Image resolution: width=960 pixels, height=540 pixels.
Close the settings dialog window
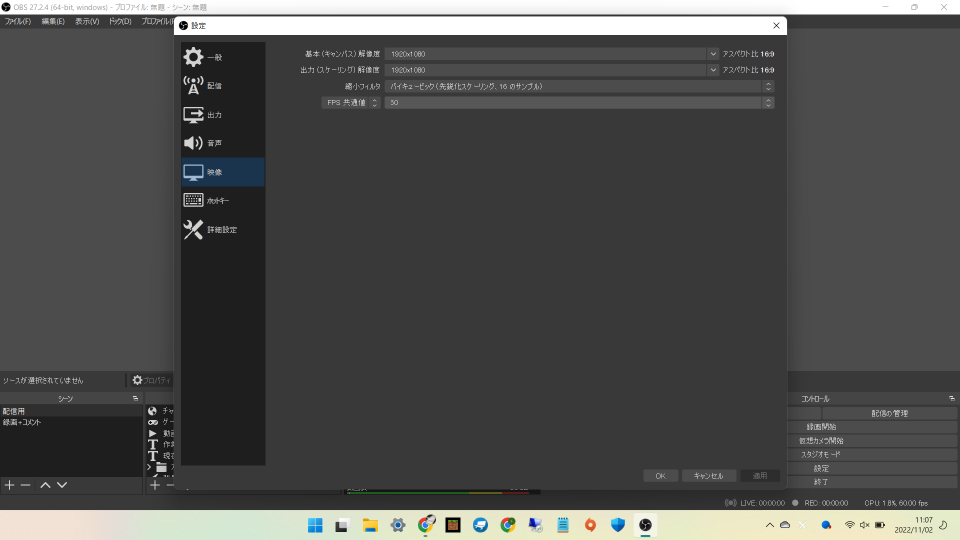(776, 25)
